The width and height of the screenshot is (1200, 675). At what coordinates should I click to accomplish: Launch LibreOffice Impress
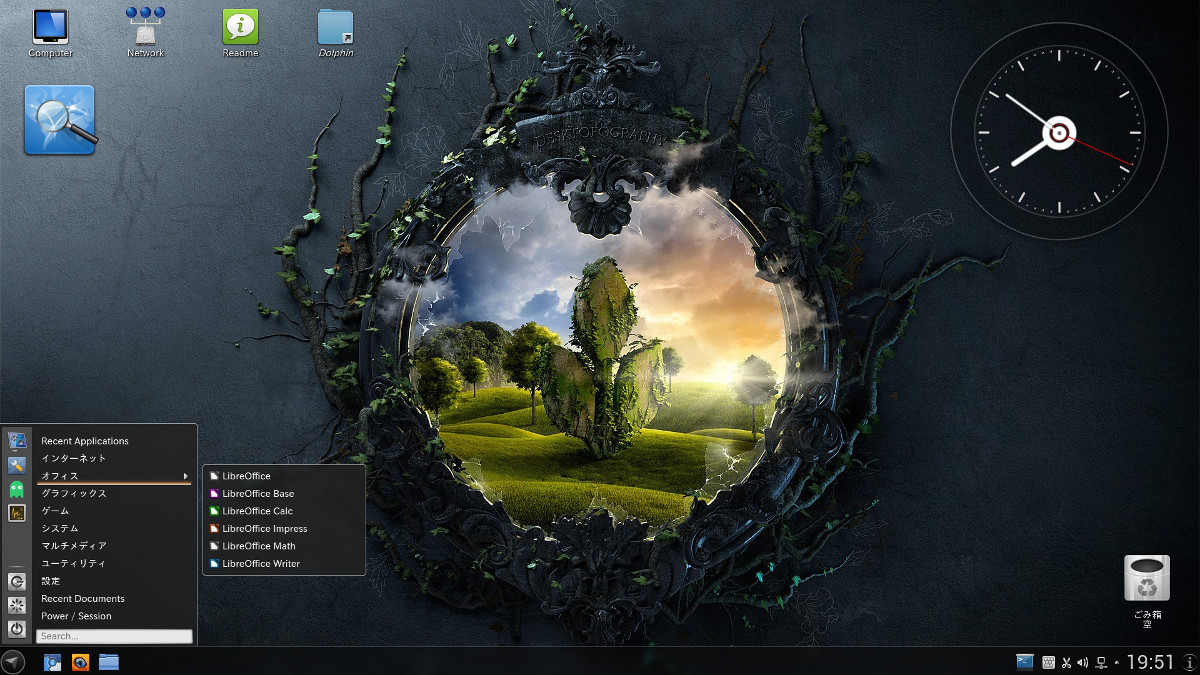coord(284,529)
